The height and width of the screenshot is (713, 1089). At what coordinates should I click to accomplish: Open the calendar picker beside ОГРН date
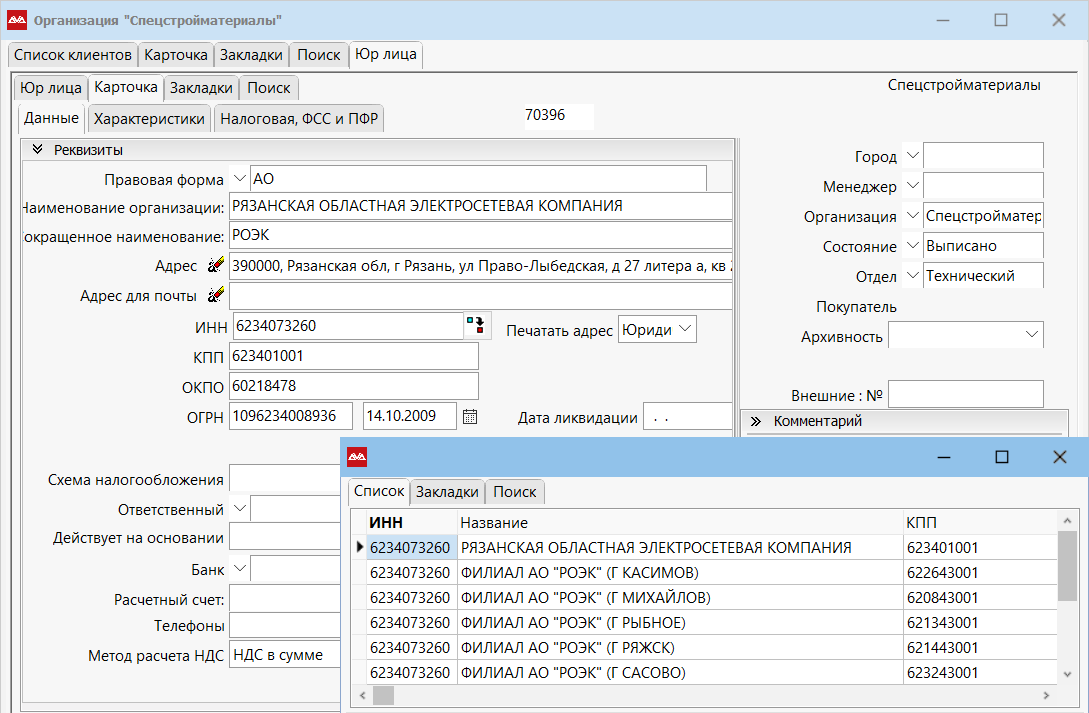tap(470, 417)
